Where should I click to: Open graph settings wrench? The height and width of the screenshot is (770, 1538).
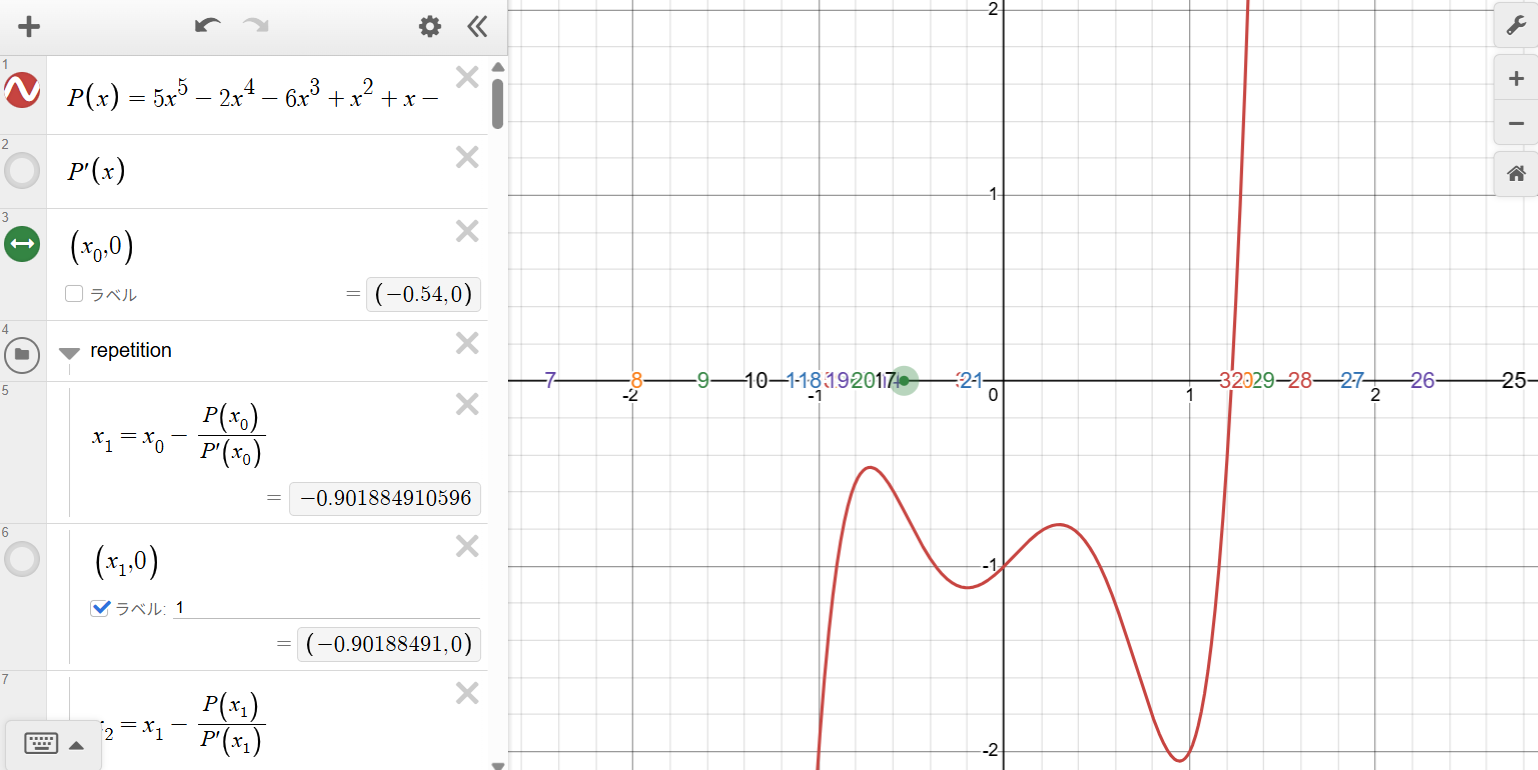click(x=1515, y=26)
